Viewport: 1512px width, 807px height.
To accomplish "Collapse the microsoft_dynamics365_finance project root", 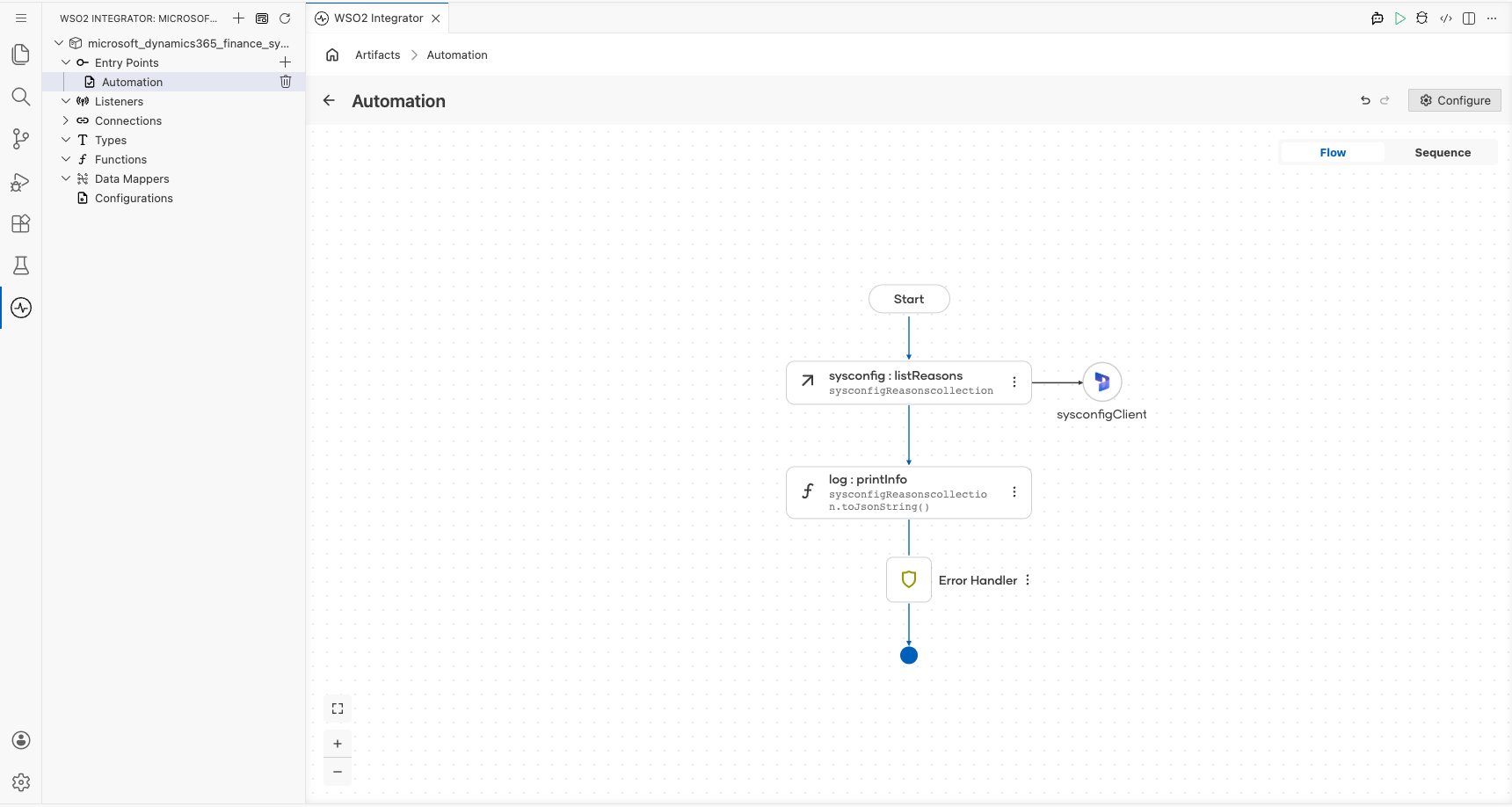I will click(x=59, y=43).
